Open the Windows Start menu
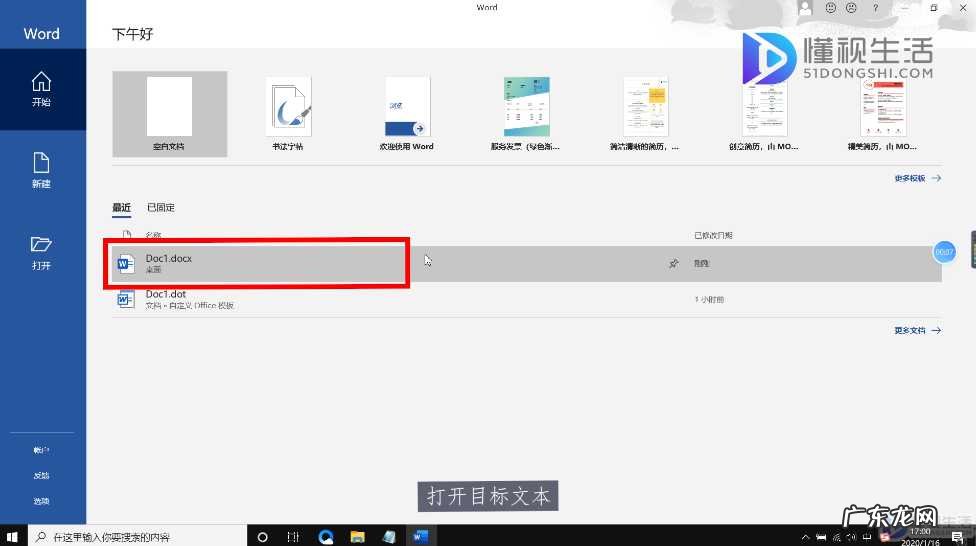976x546 pixels. click(12, 536)
